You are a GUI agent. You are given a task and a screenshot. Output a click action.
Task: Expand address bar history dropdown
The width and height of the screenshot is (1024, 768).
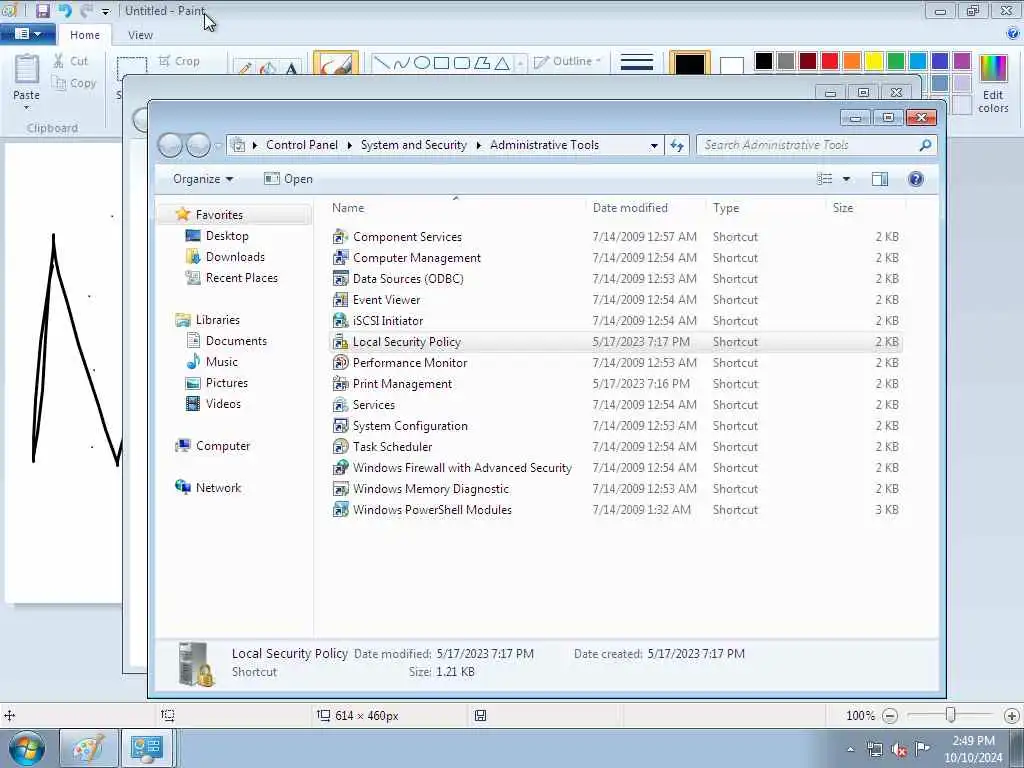coord(654,146)
